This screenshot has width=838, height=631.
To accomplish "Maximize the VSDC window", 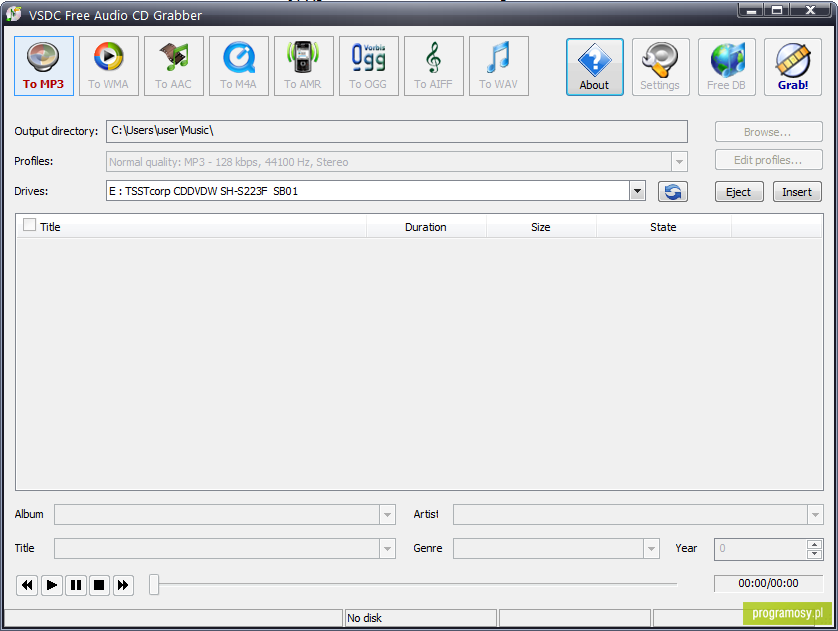I will click(x=777, y=10).
